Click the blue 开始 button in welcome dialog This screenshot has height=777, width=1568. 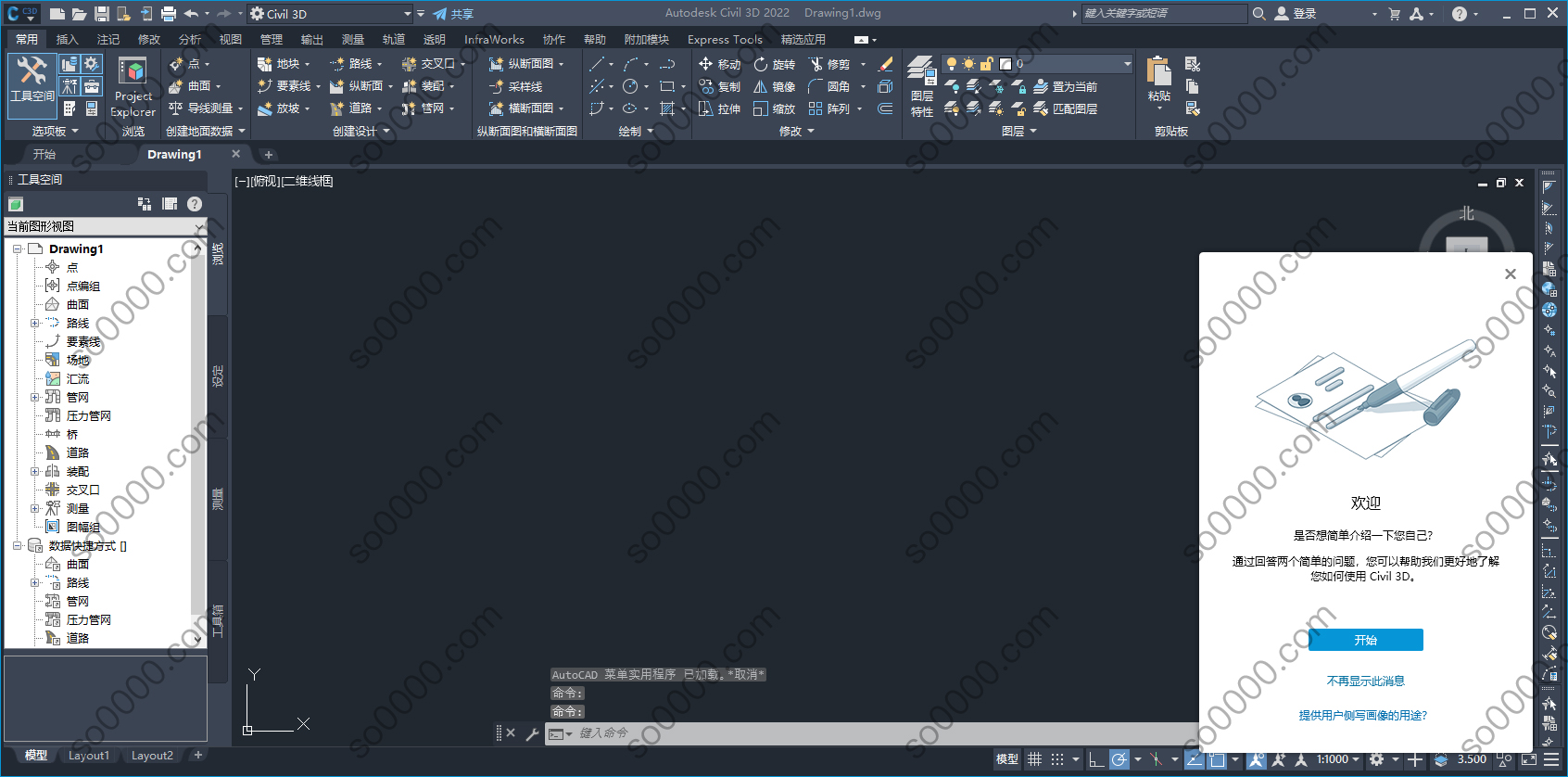[x=1365, y=640]
